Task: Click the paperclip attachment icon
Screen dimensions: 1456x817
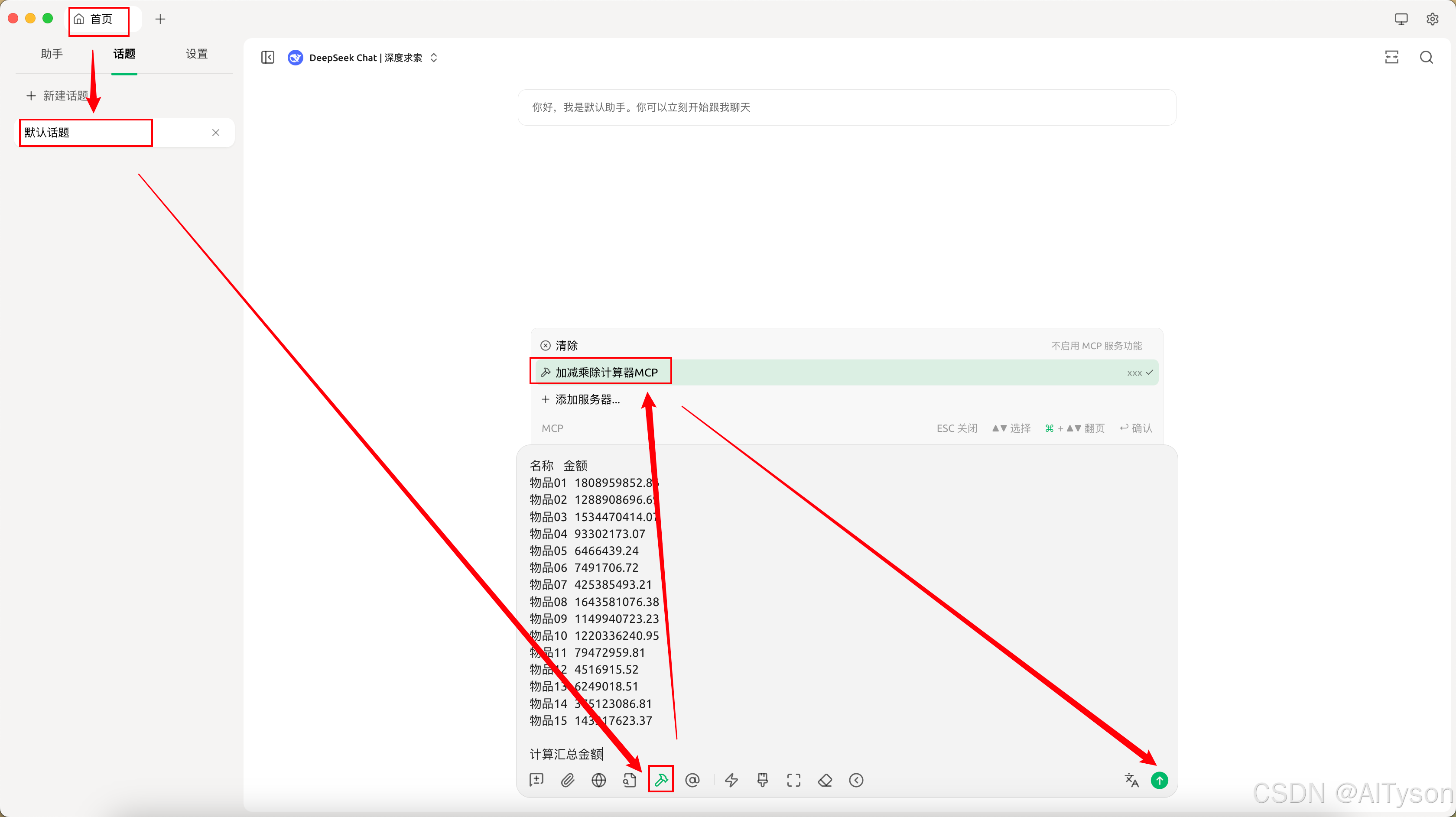Action: (568, 780)
